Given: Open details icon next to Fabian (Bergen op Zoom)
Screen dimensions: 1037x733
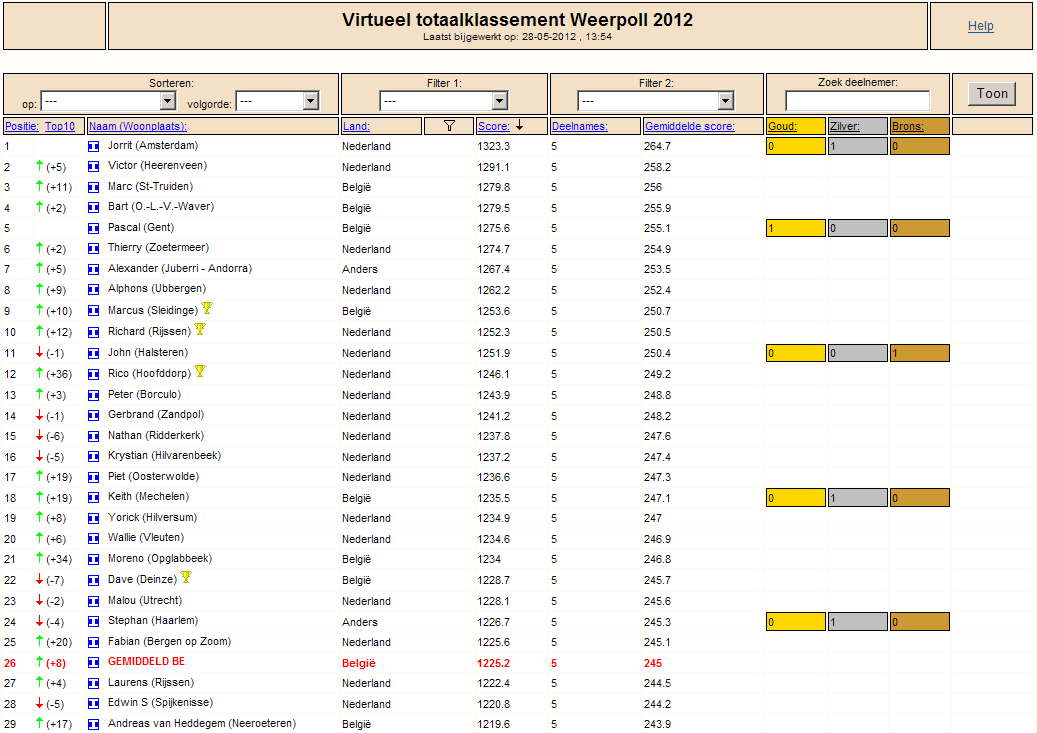Looking at the screenshot, I should point(93,642).
